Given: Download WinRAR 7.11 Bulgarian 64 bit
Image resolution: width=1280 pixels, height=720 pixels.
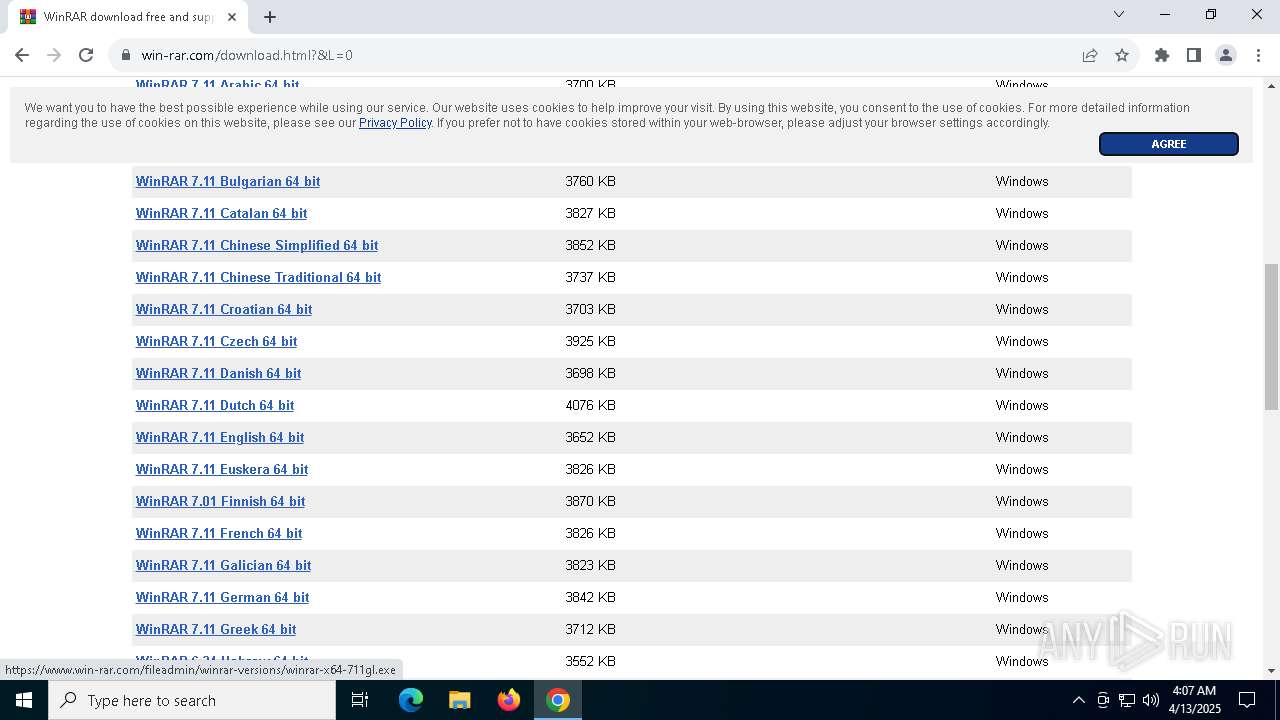Looking at the screenshot, I should tap(228, 181).
